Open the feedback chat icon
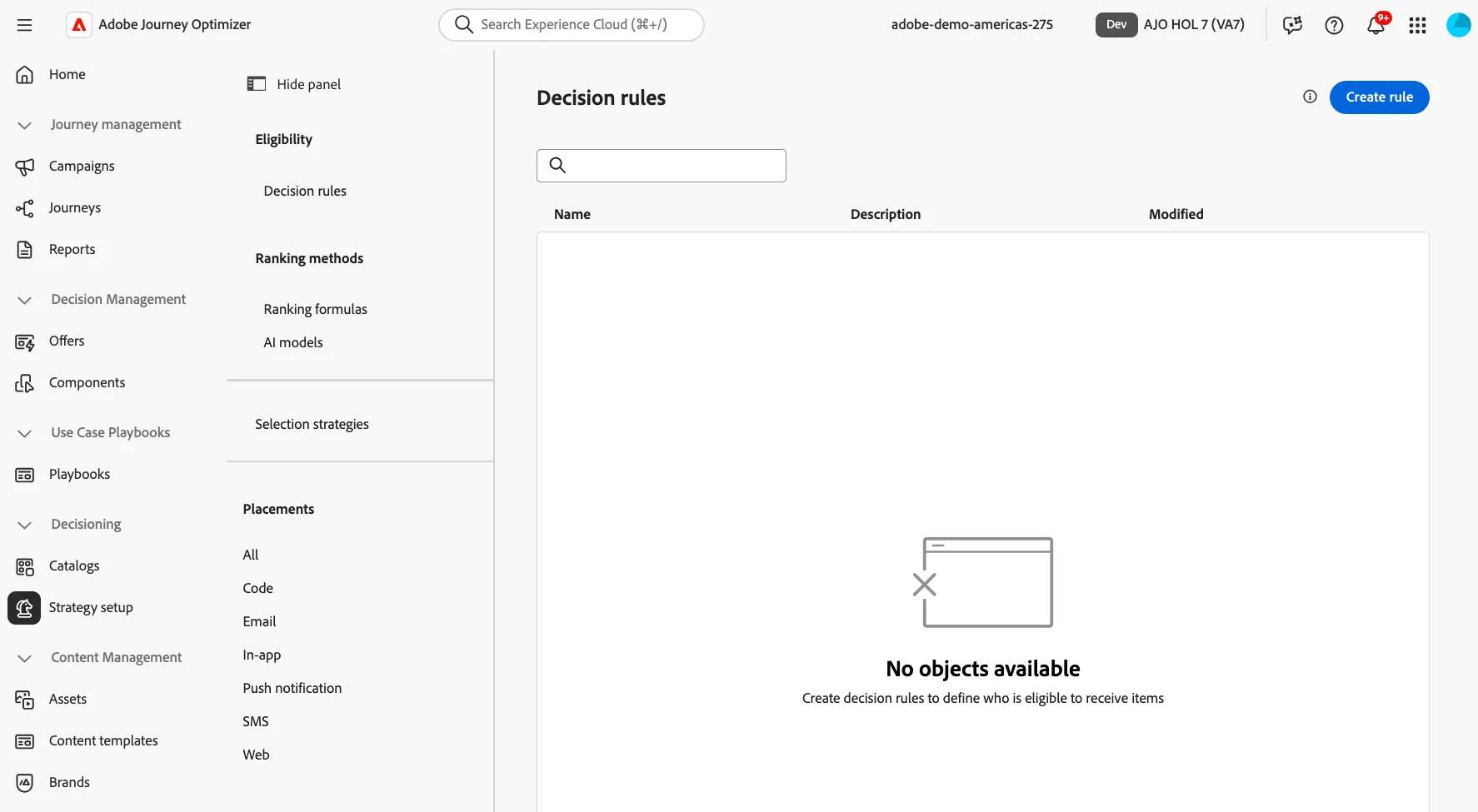The width and height of the screenshot is (1478, 812). coord(1292,25)
